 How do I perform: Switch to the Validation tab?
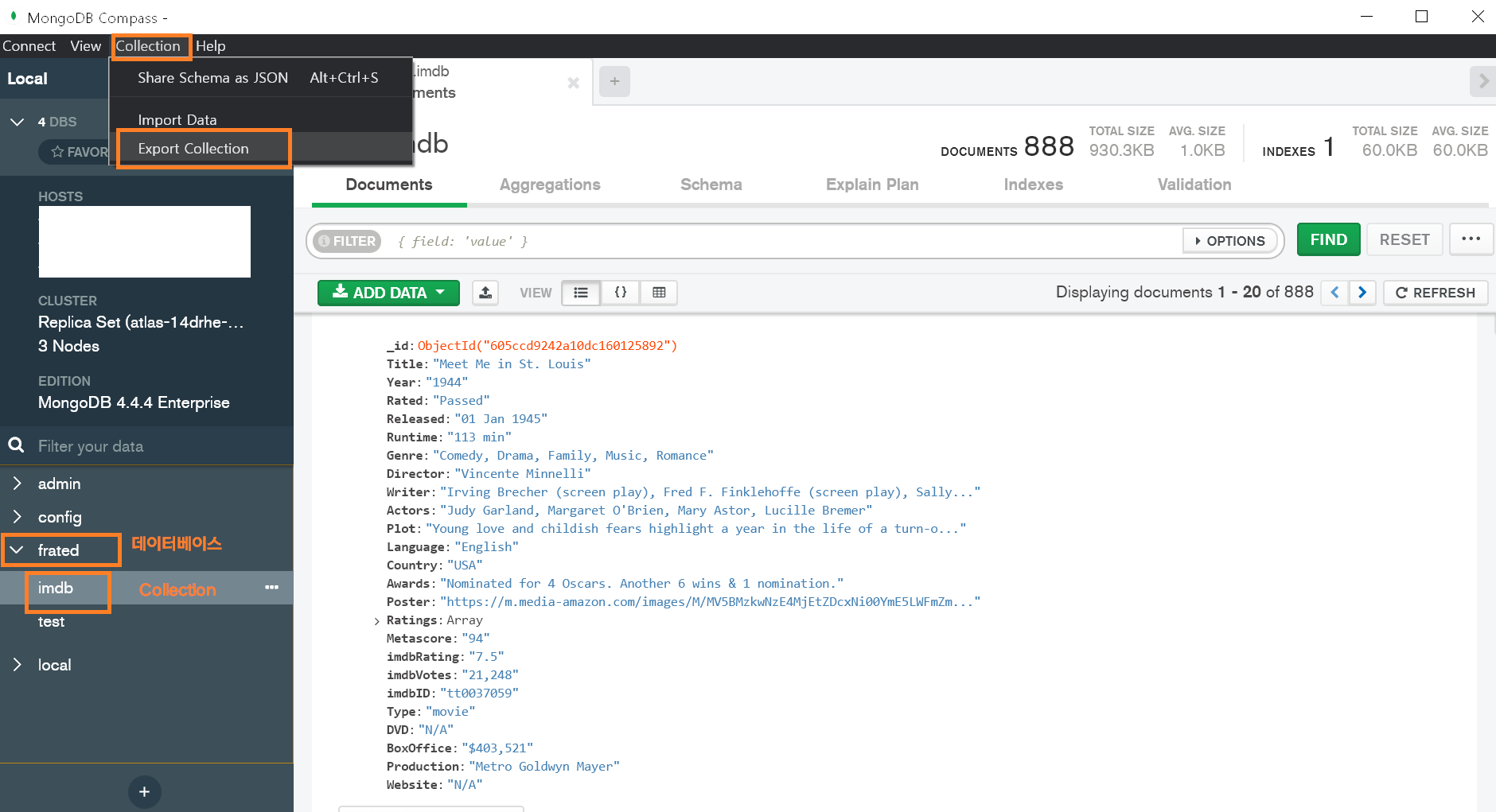click(1194, 185)
